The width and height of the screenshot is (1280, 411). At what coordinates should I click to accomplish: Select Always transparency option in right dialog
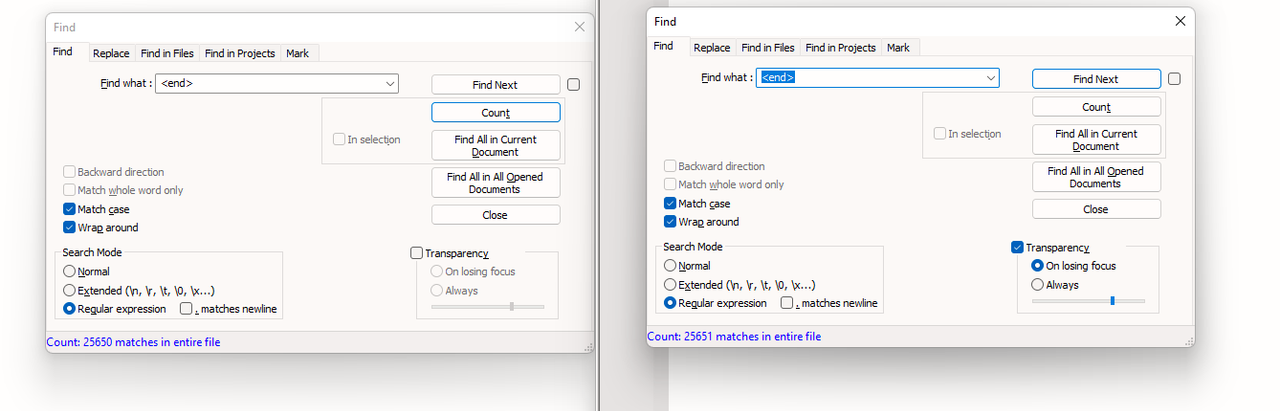[1037, 284]
